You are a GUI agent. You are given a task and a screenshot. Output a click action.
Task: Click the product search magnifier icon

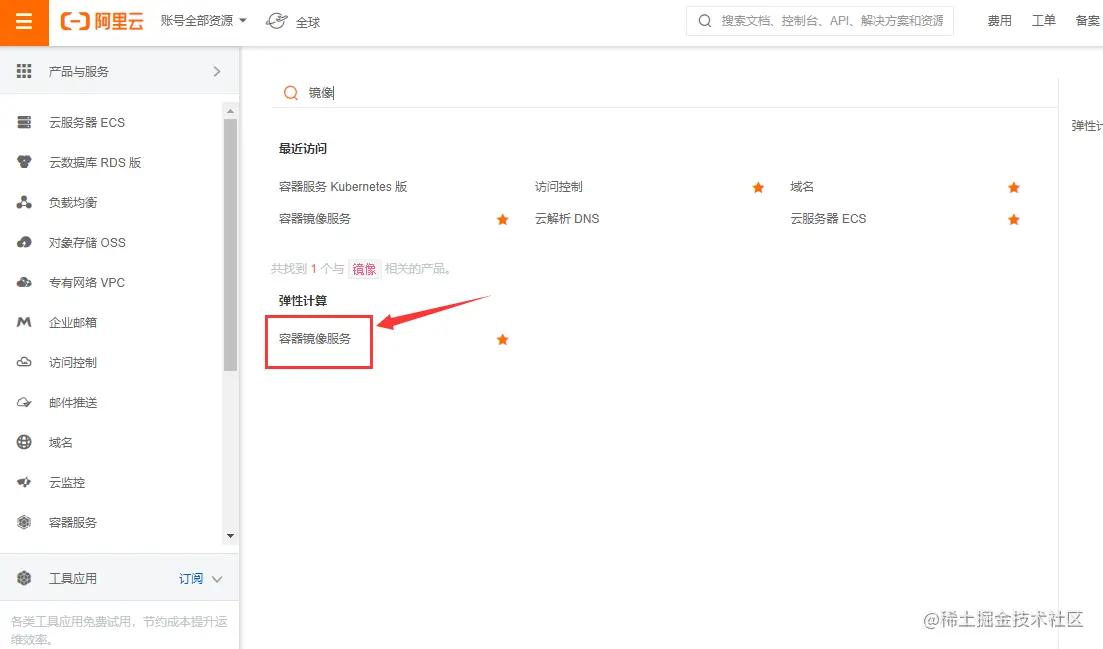click(x=291, y=93)
